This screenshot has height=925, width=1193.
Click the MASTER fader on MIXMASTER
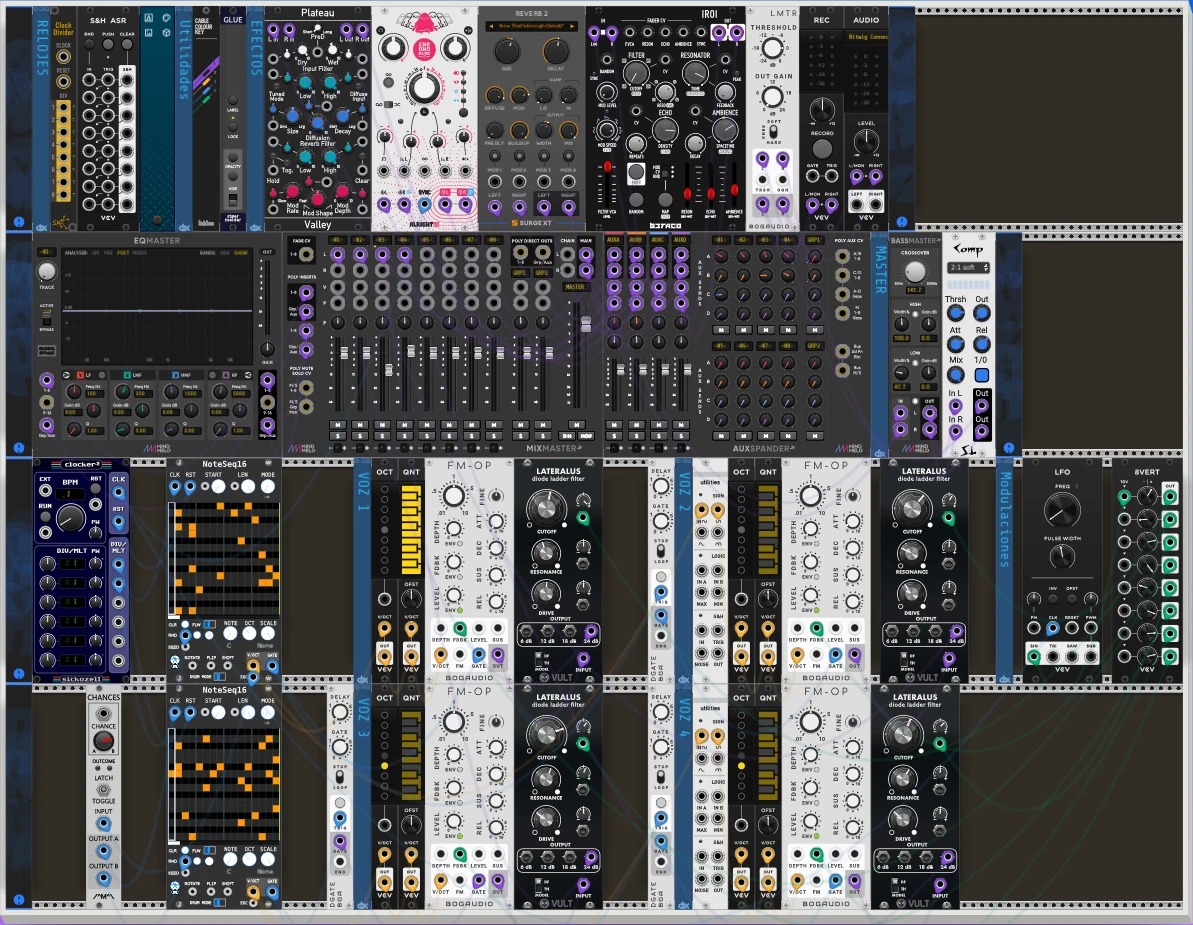coord(586,325)
